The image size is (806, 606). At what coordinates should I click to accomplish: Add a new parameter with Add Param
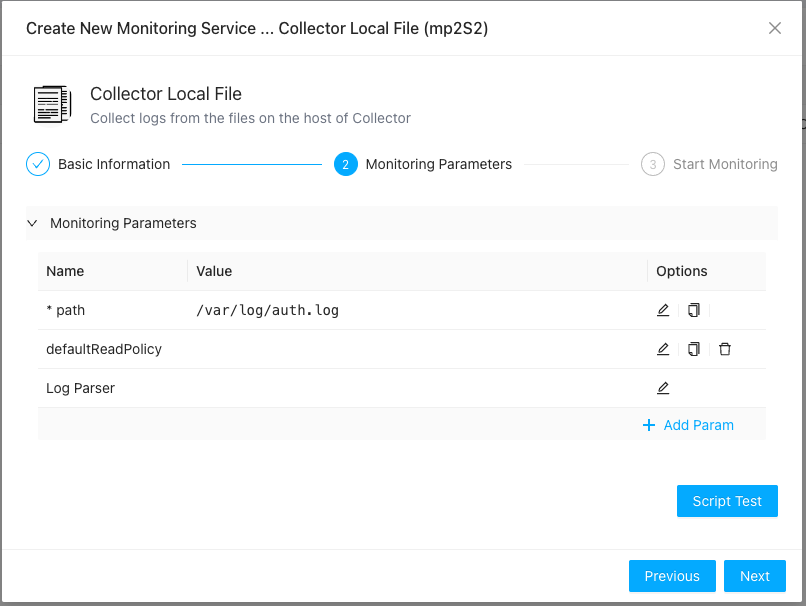(688, 425)
